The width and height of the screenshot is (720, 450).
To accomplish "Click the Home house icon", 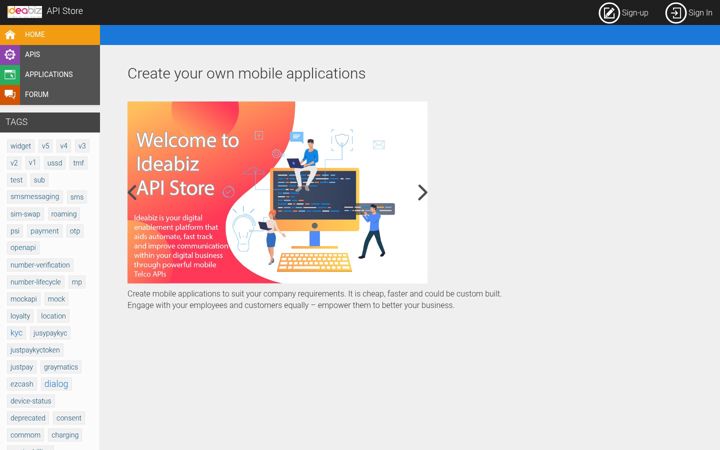I will point(10,34).
